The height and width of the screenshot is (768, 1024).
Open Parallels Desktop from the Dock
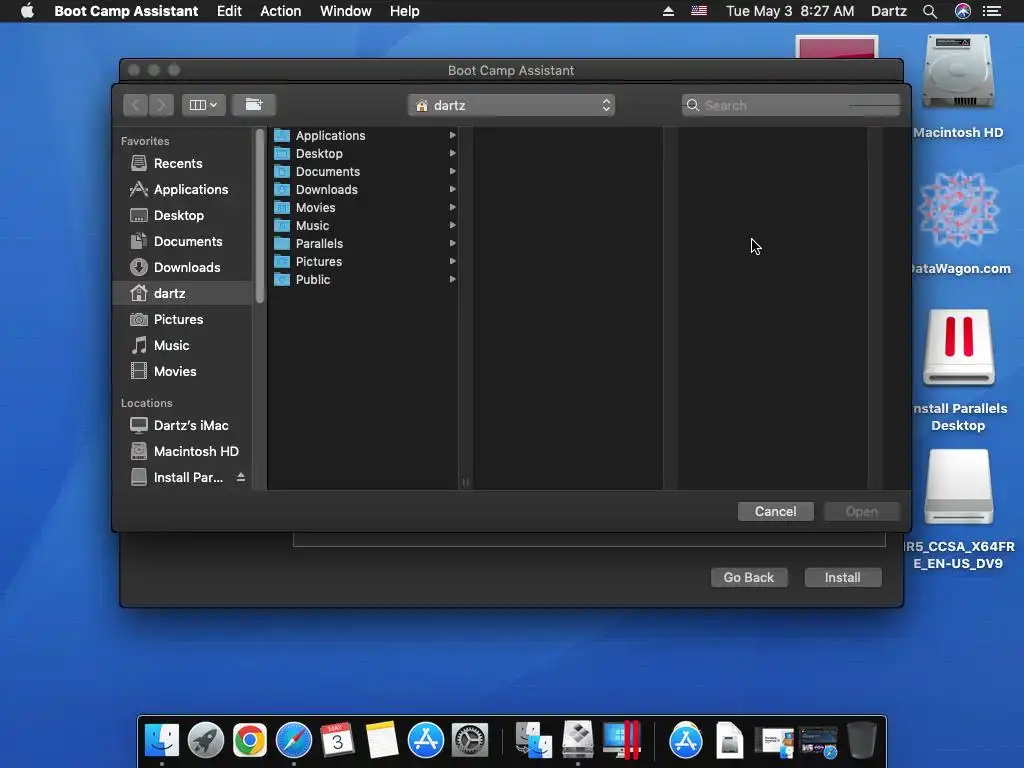tap(621, 740)
